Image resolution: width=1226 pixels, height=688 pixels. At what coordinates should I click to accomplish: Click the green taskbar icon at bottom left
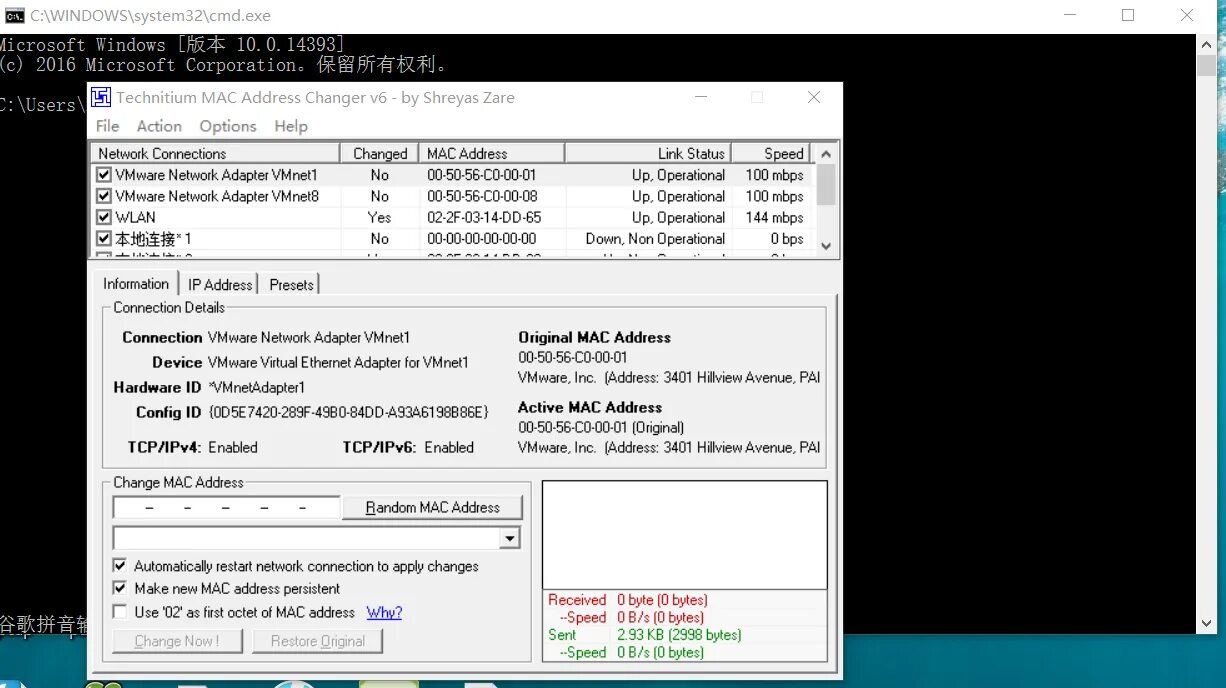point(103,685)
